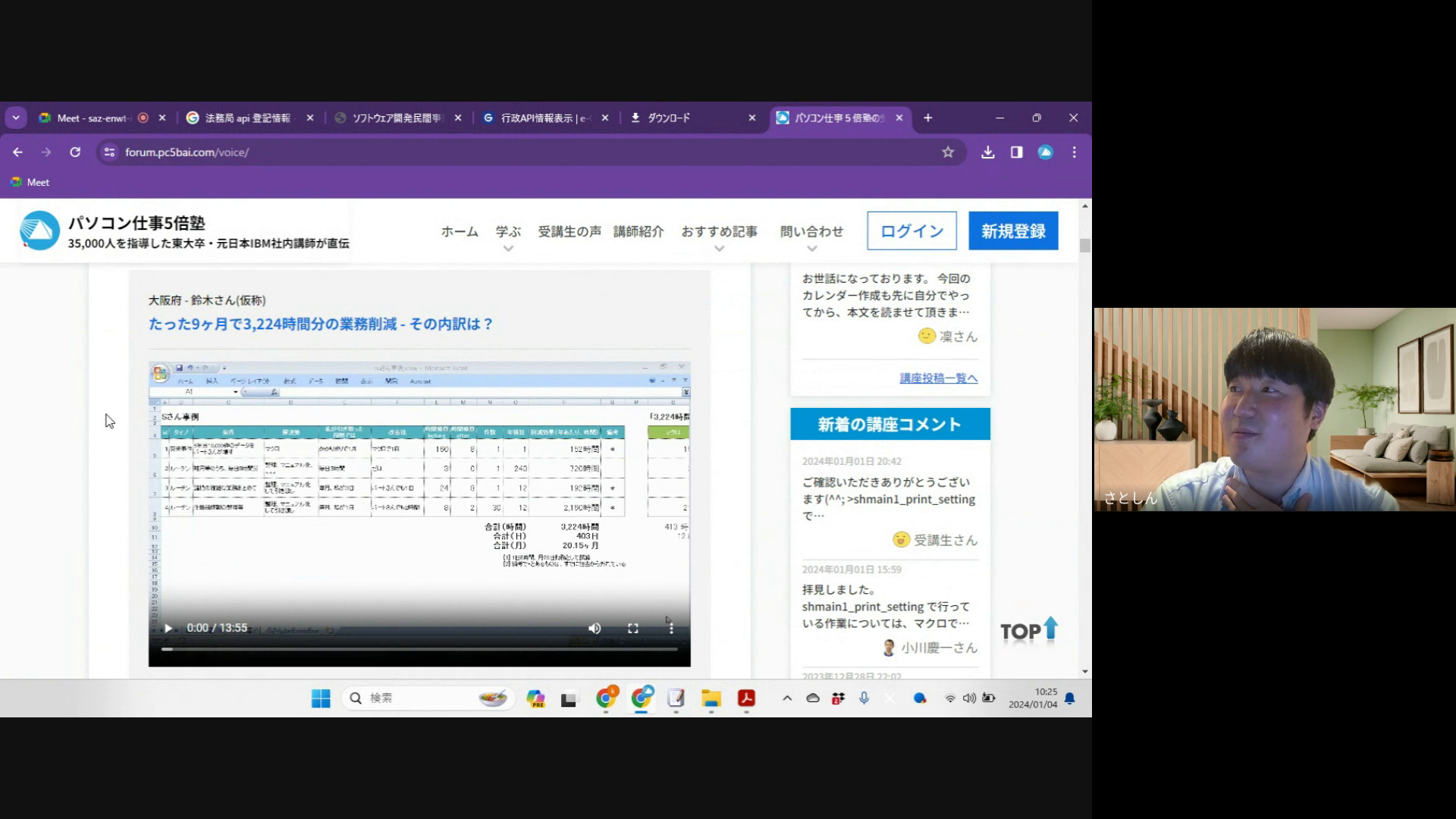
Task: Open Chrome downloads icon
Action: (987, 152)
